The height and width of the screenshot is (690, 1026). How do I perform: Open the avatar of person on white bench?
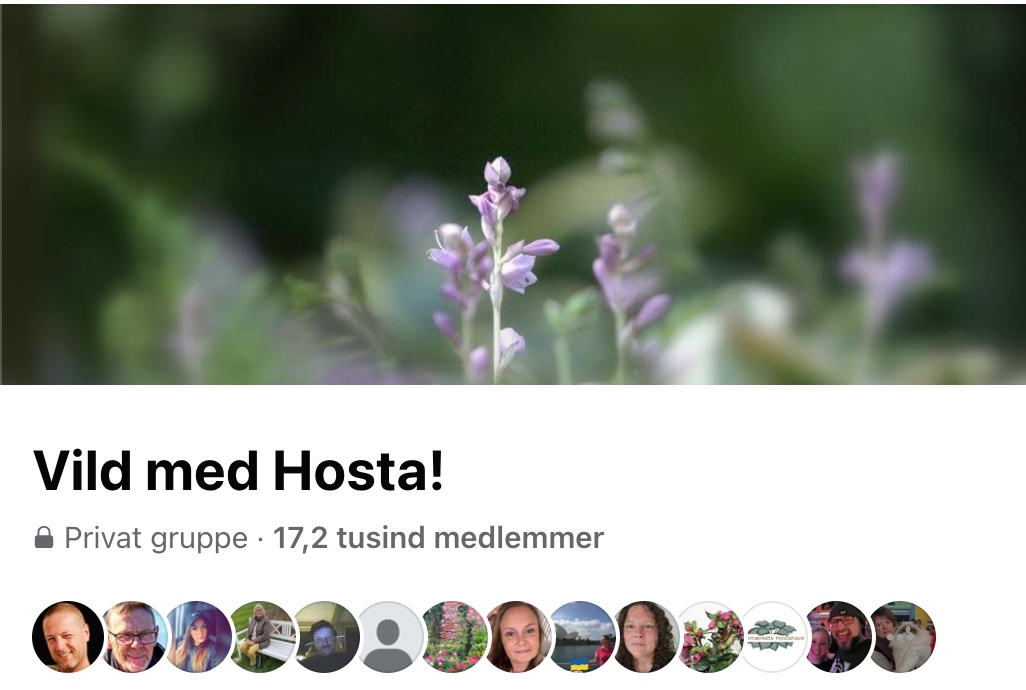pyautogui.click(x=262, y=637)
